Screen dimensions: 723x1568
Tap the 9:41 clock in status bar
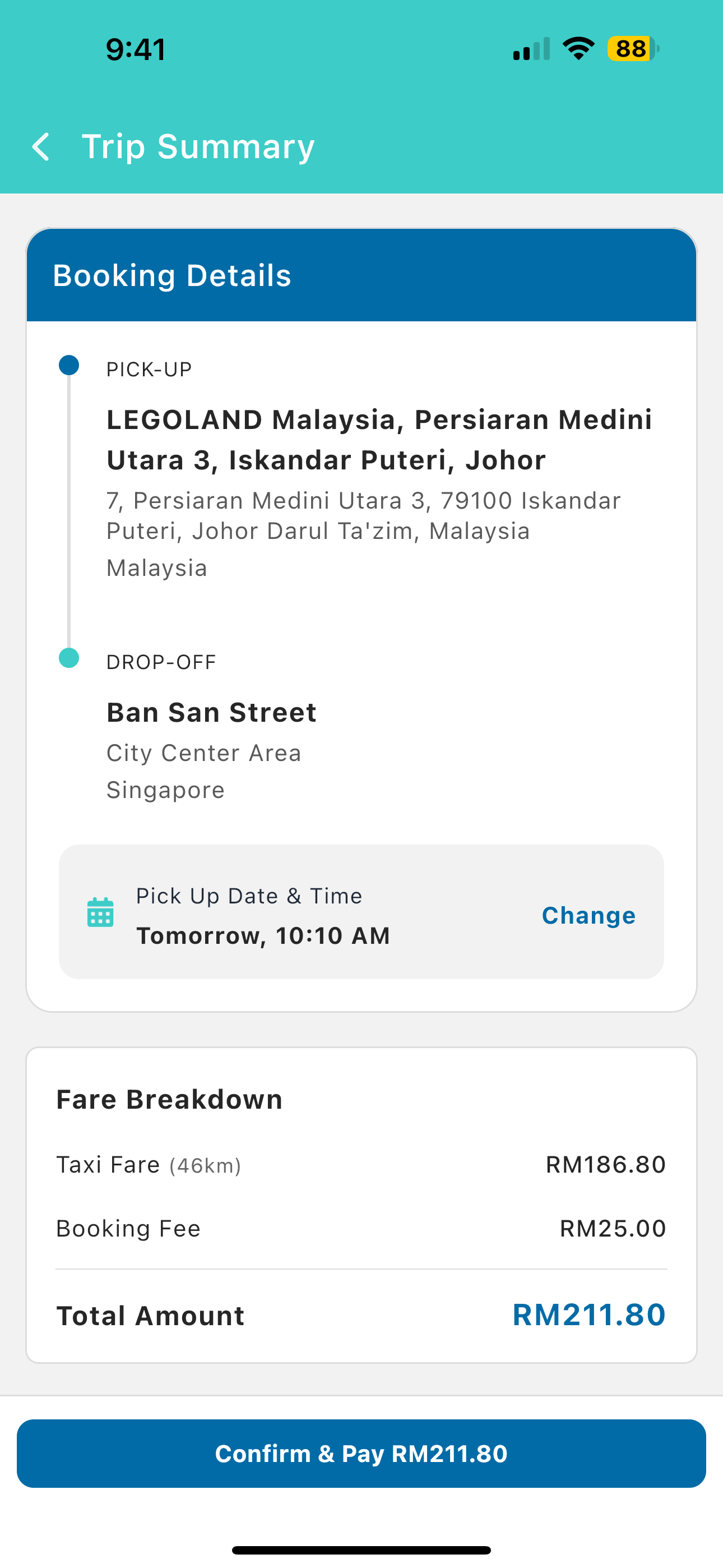point(135,49)
